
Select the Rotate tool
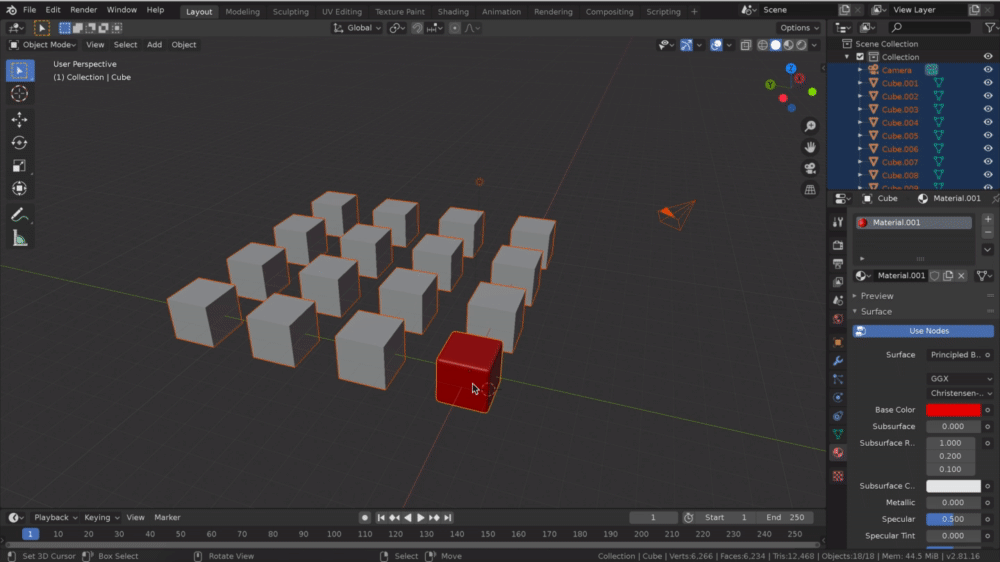pyautogui.click(x=19, y=142)
